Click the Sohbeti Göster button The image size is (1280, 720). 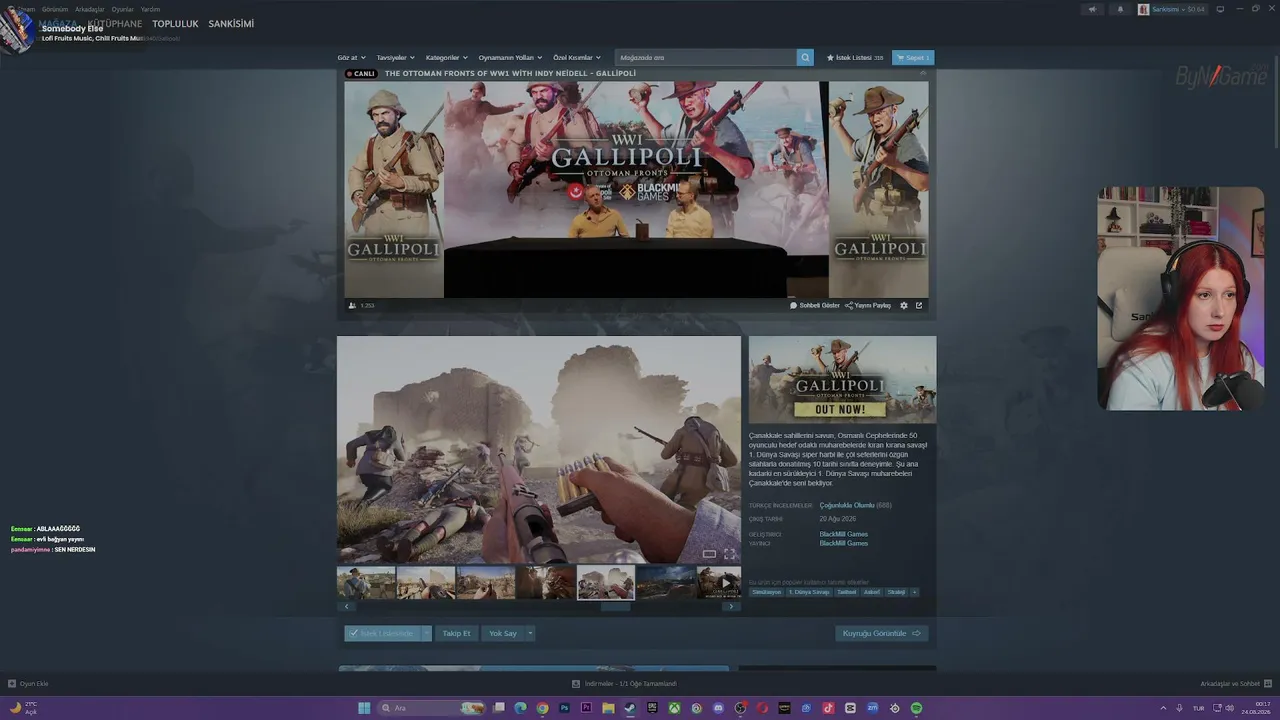[815, 305]
